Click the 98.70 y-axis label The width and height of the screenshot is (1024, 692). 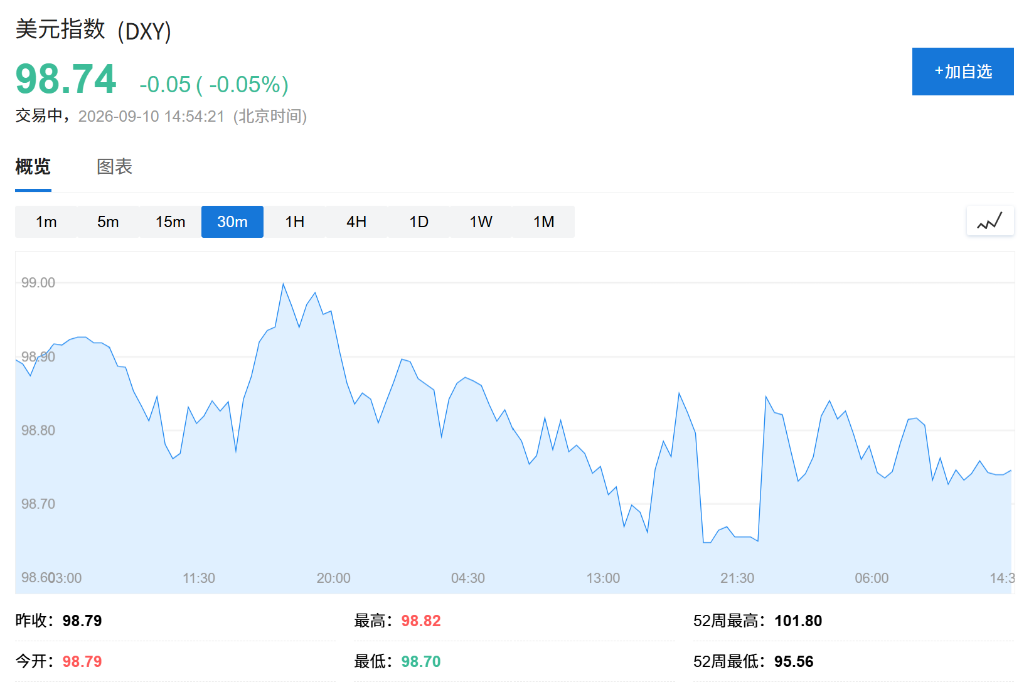38,504
